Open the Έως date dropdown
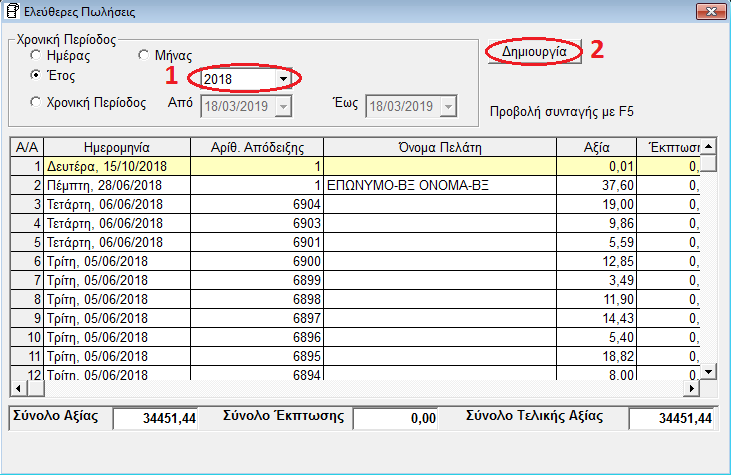Viewport: 731px width, 475px height. pos(448,106)
